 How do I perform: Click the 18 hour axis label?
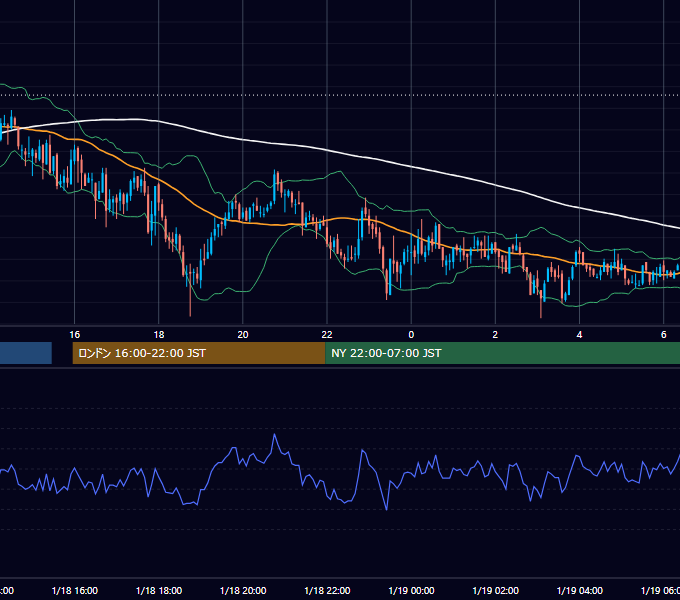click(x=159, y=334)
